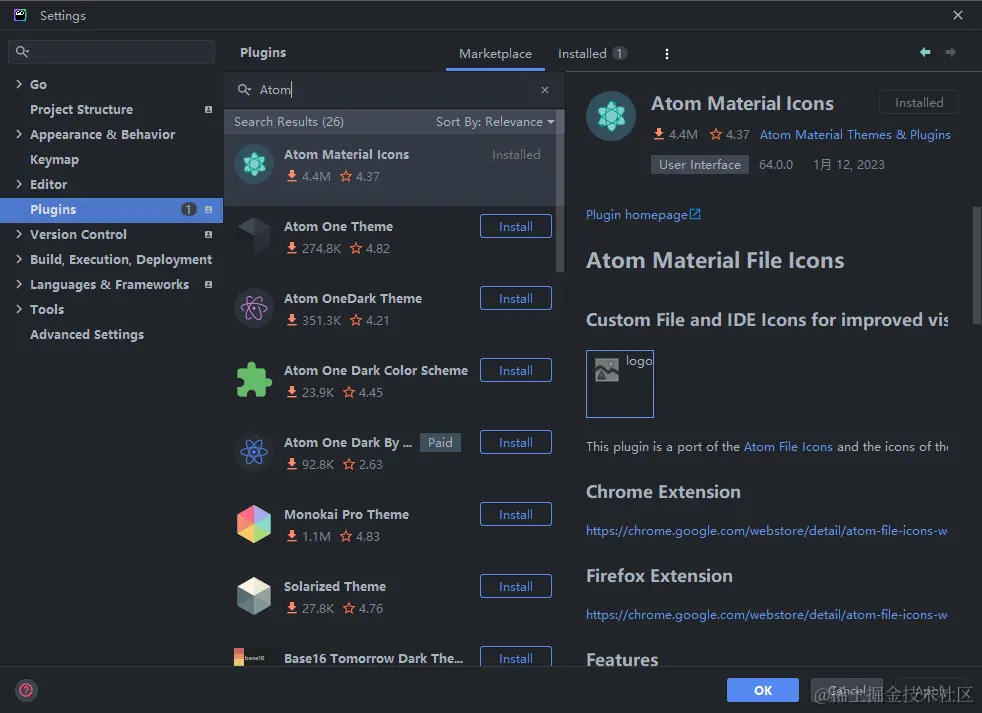Select the green puzzle icon for Atom One Dark Color Scheme

point(253,379)
